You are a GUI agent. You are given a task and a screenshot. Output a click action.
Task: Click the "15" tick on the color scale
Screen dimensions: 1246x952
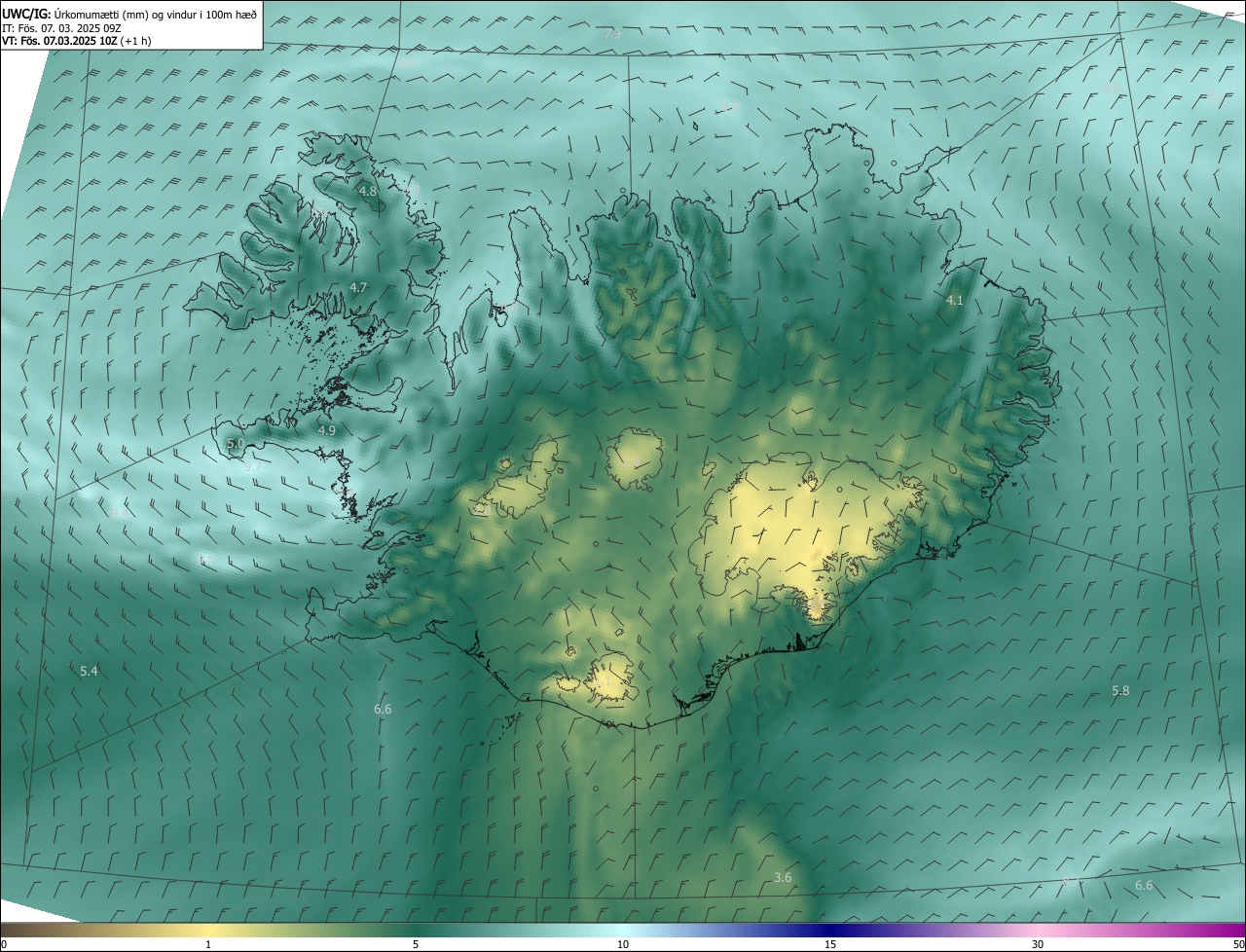[x=830, y=944]
